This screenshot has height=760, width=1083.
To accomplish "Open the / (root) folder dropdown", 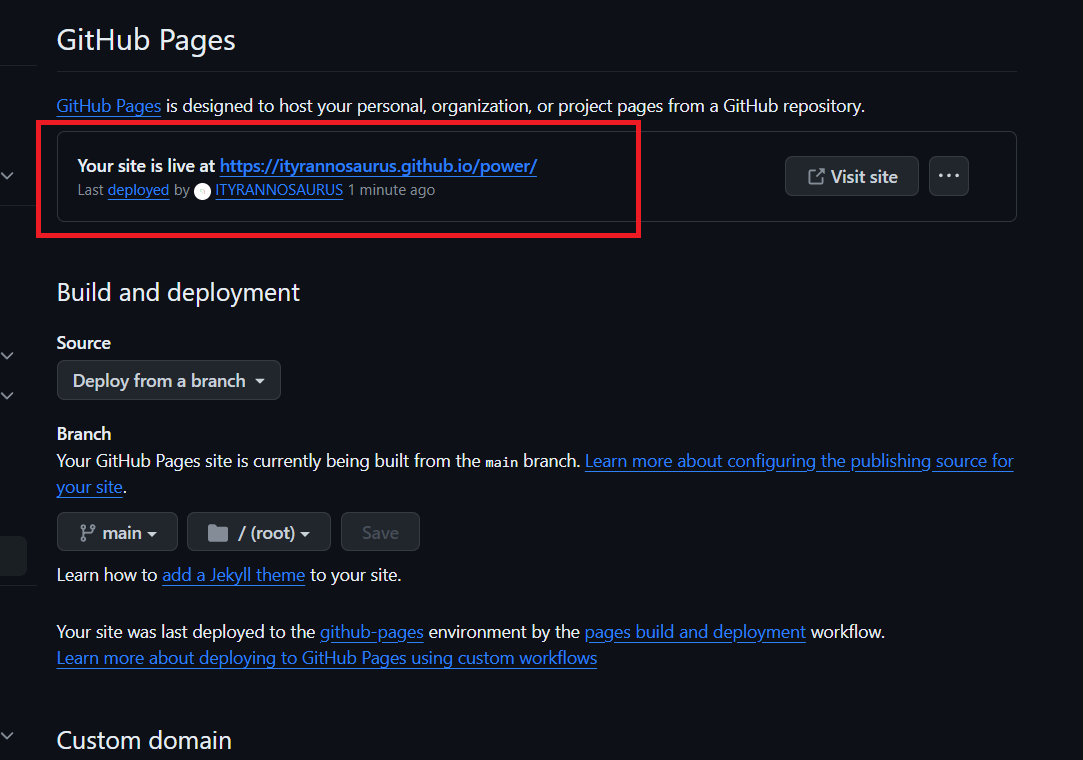I will click(258, 531).
